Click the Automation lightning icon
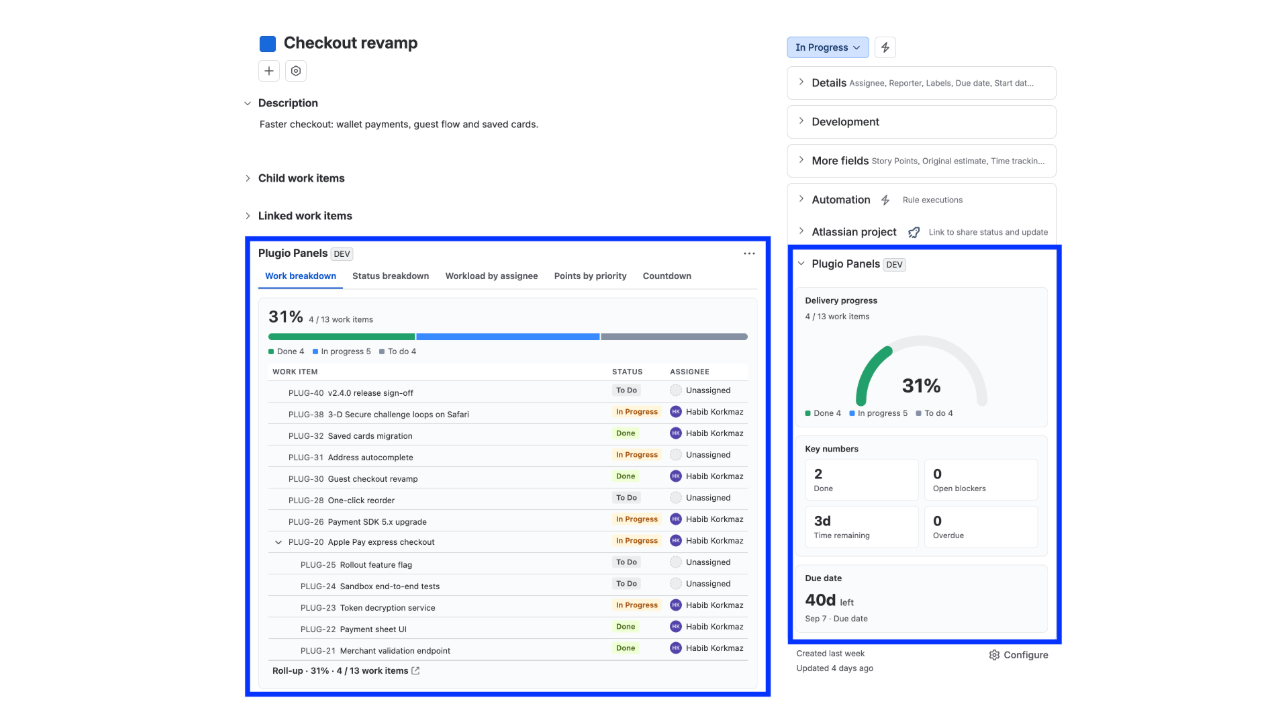This screenshot has width=1280, height=720. [x=885, y=200]
